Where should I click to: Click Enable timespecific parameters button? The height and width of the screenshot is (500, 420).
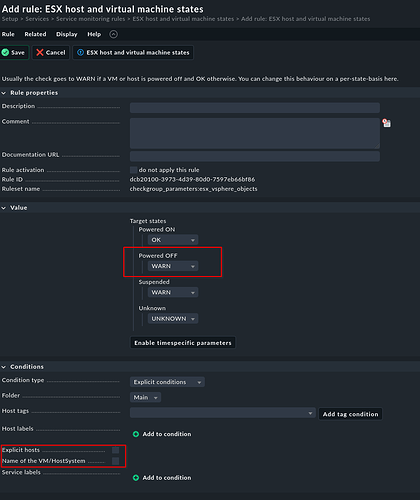point(183,343)
